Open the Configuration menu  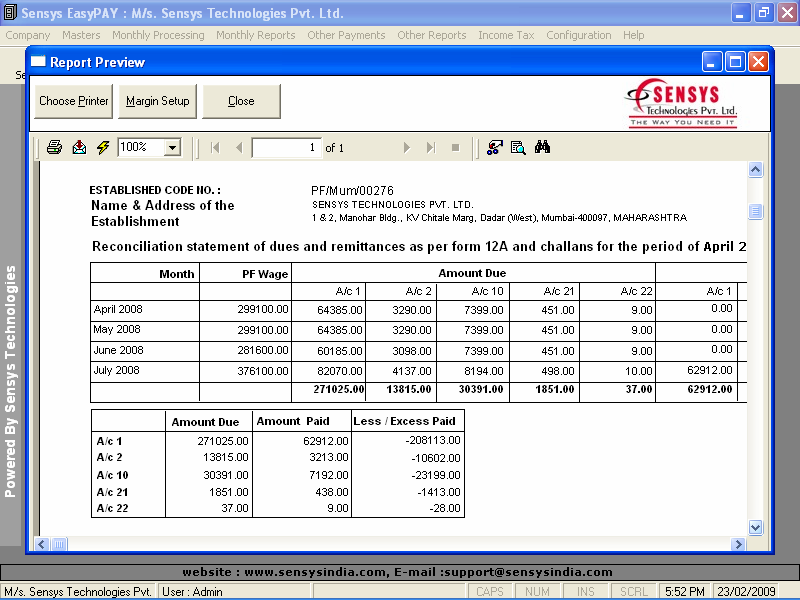point(579,35)
